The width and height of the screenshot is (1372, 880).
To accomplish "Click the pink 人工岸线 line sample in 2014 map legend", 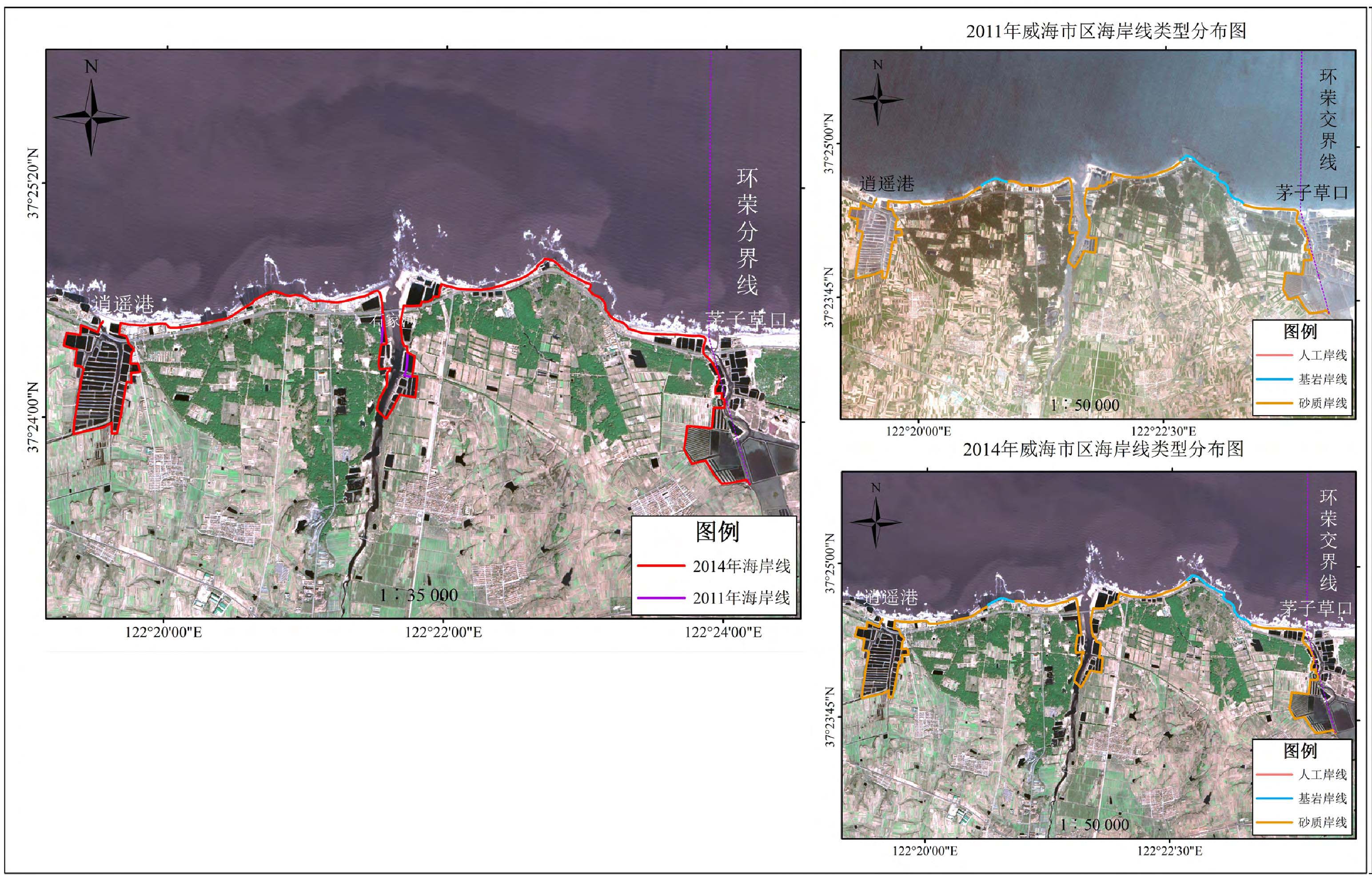I will pos(1274,775).
